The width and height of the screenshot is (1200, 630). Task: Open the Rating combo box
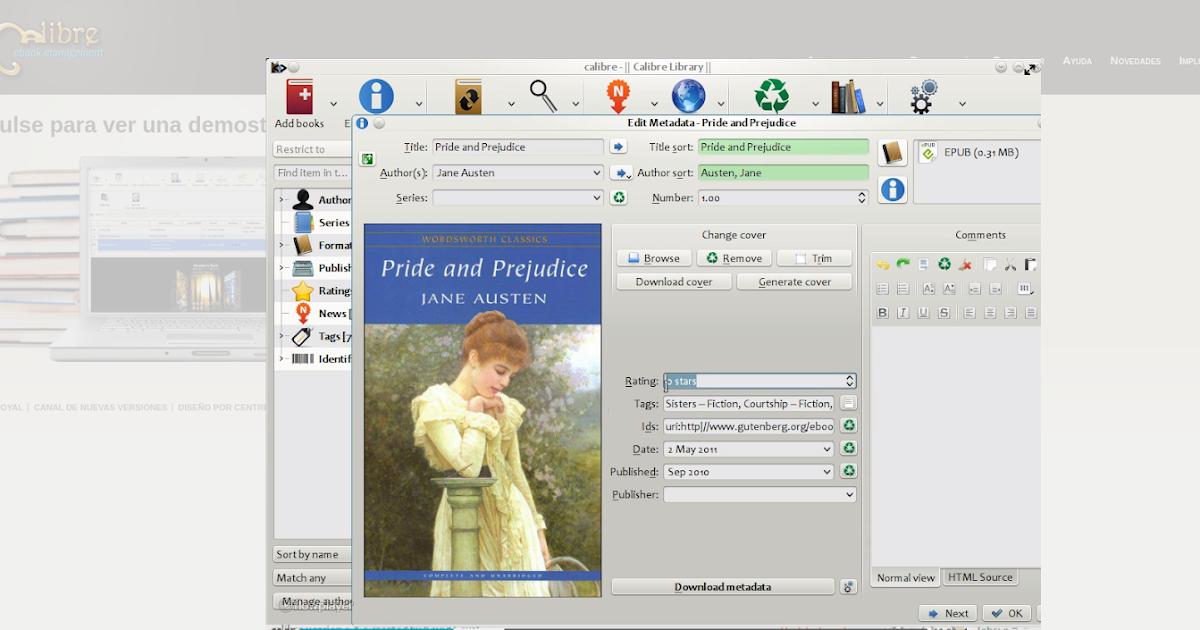point(760,381)
